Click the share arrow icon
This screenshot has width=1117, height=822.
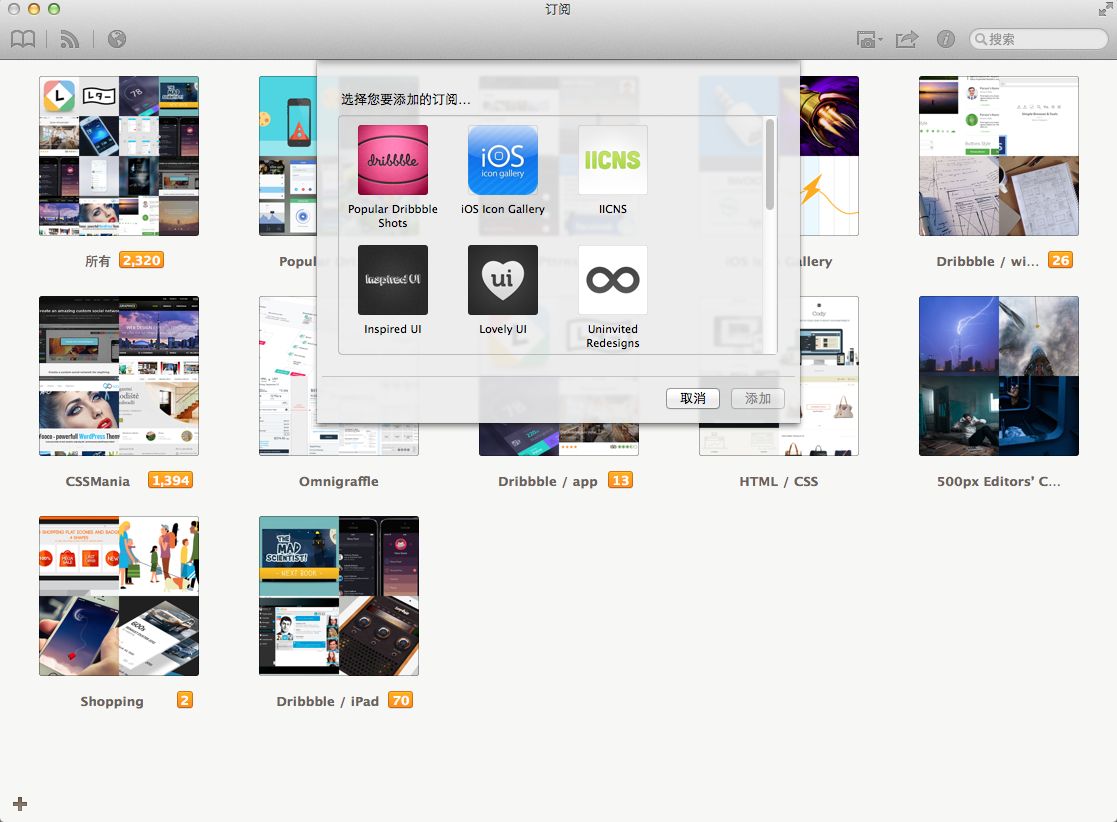(907, 39)
